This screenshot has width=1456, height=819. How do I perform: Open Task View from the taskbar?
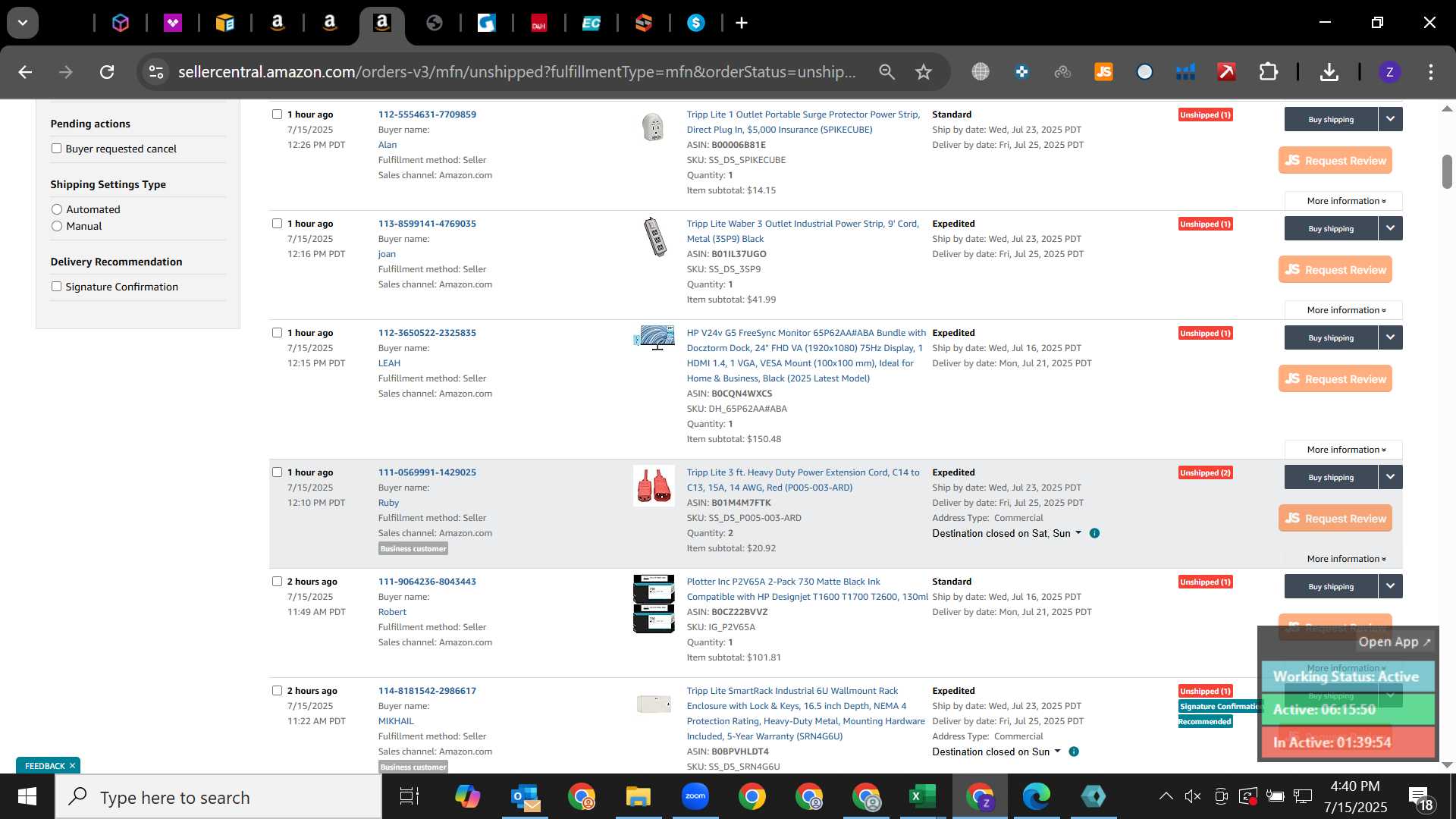point(409,797)
